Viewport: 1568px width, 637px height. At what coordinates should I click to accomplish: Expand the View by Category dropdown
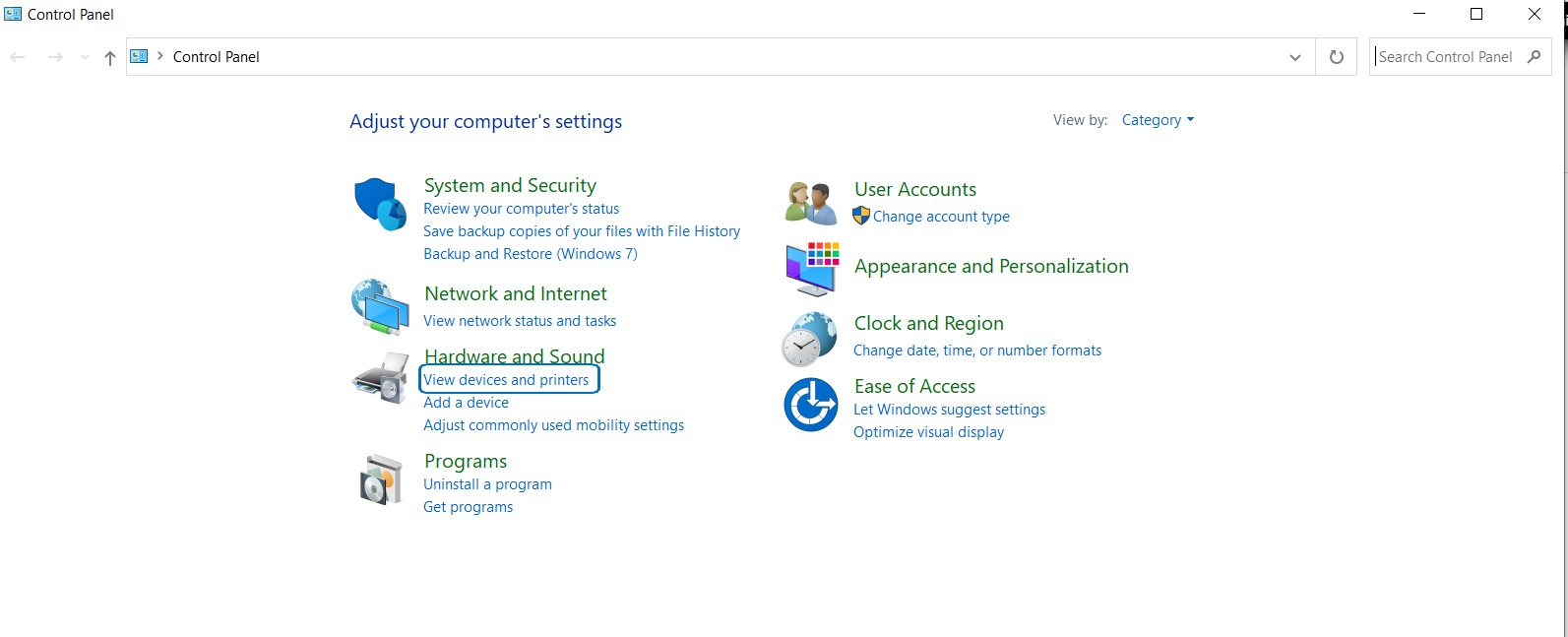tap(1158, 120)
